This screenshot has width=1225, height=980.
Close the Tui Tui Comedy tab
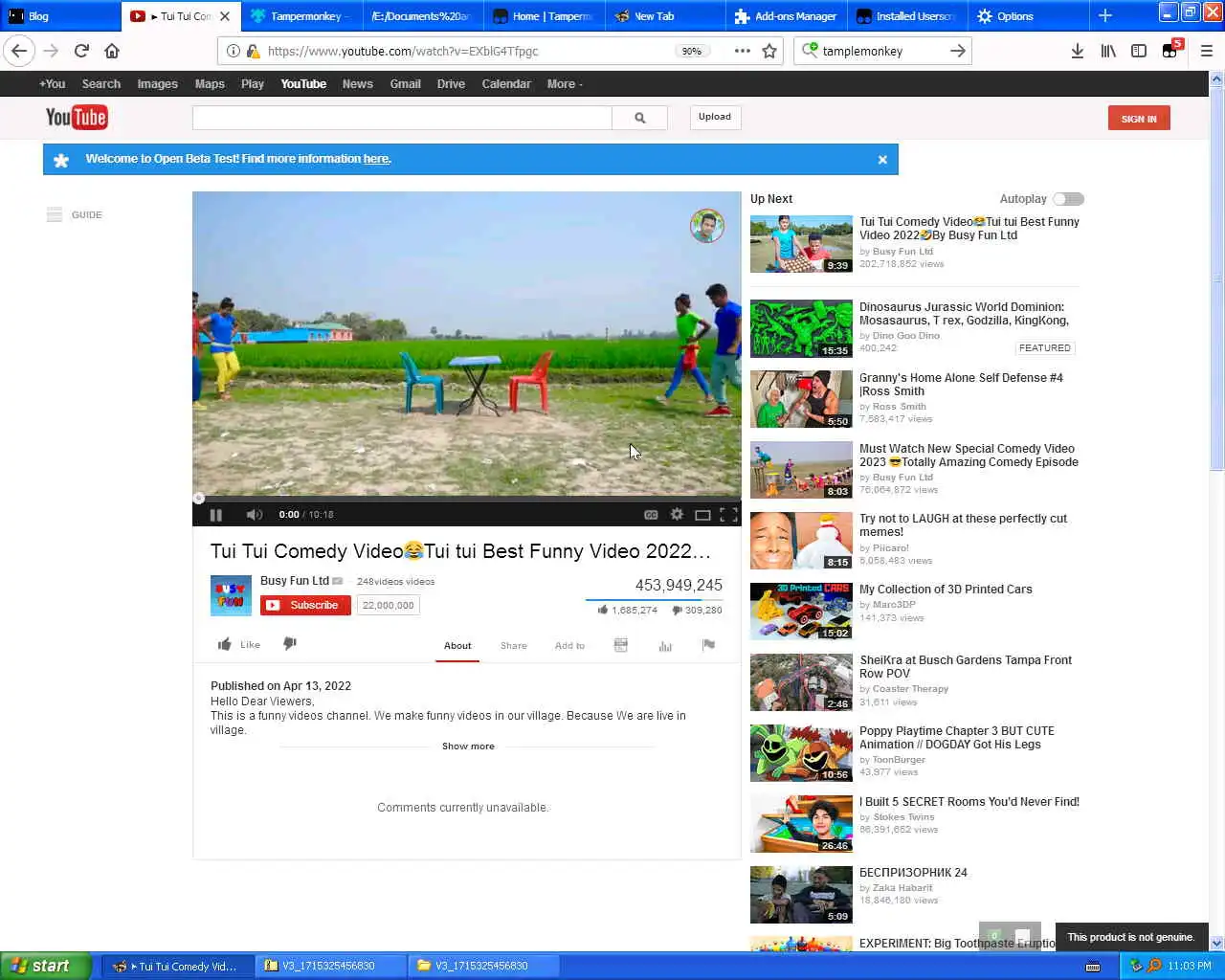click(225, 16)
